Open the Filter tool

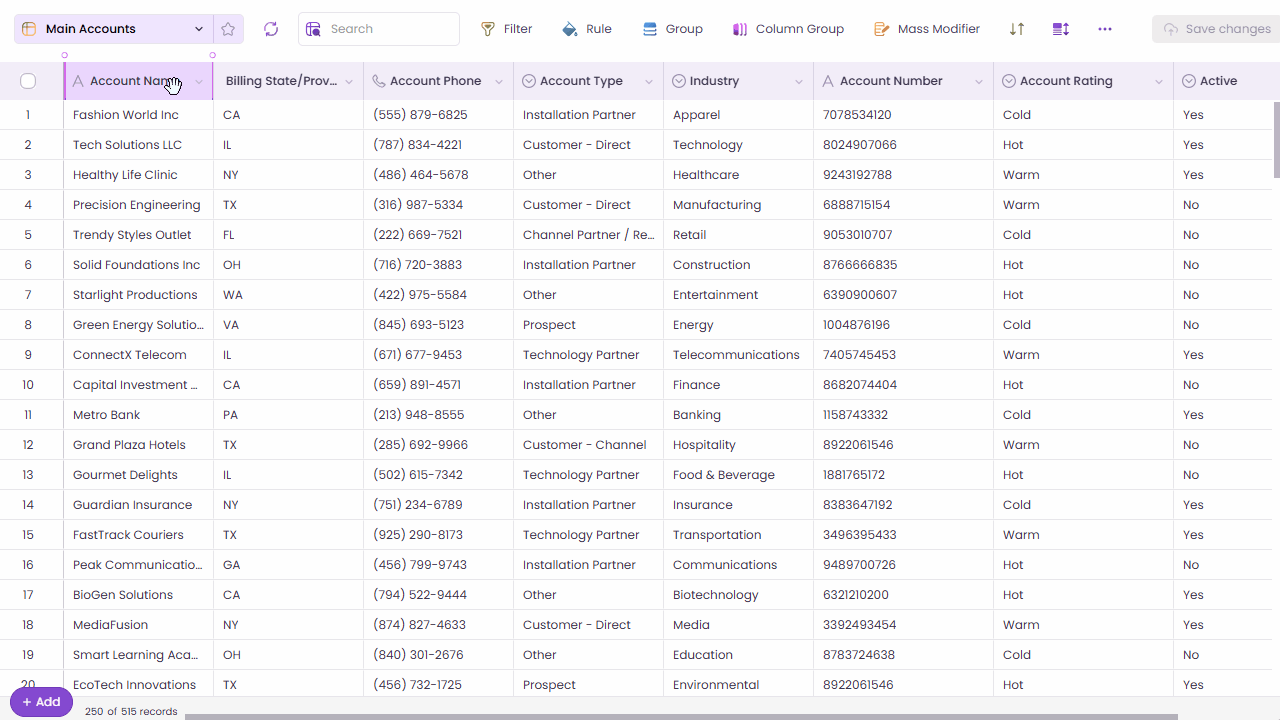click(506, 29)
